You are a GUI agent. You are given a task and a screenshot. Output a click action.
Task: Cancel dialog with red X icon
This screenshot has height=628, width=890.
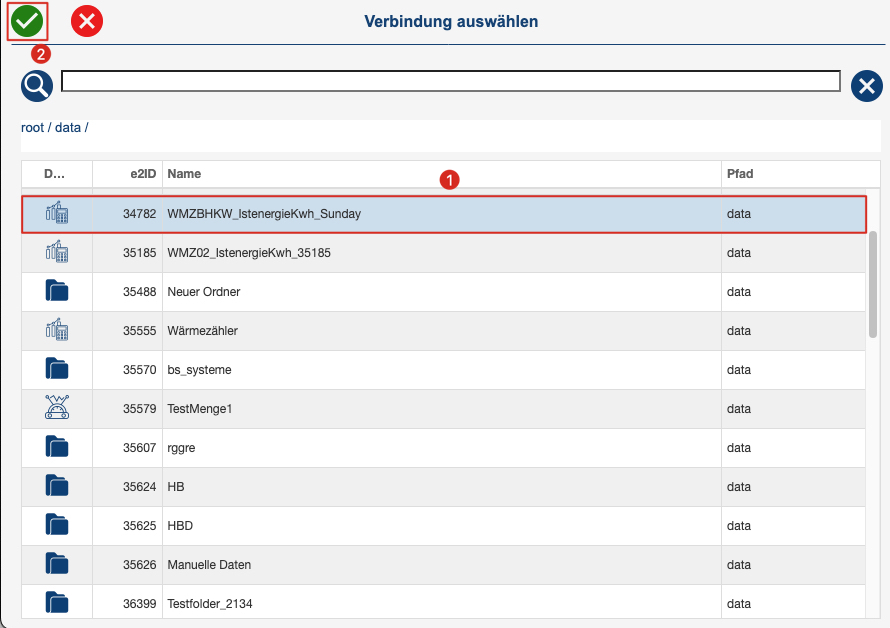tap(87, 22)
